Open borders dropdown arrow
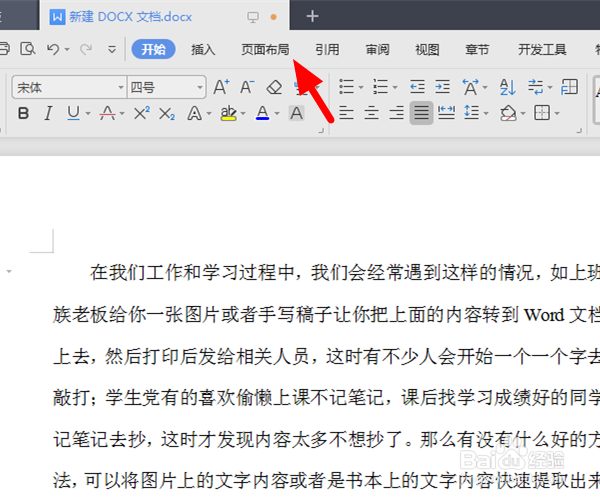600x500 pixels. click(557, 114)
